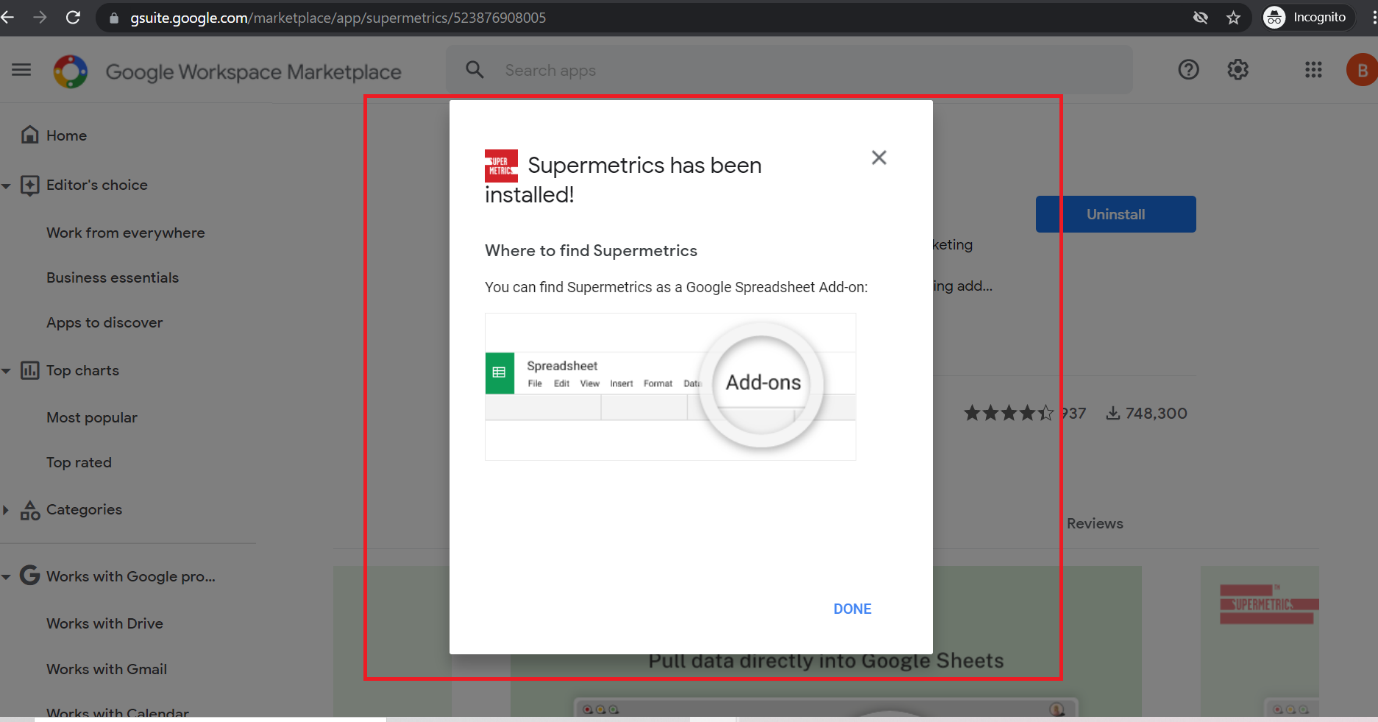Image resolution: width=1378 pixels, height=722 pixels.
Task: Open Works with Drive
Action: pyautogui.click(x=104, y=623)
